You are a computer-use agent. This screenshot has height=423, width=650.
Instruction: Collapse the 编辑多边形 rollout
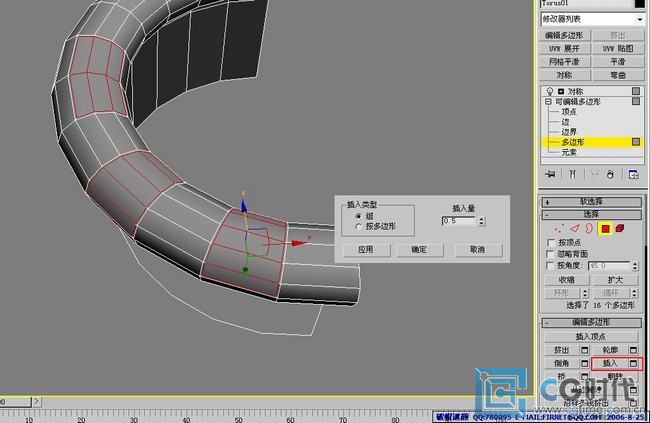pos(592,322)
